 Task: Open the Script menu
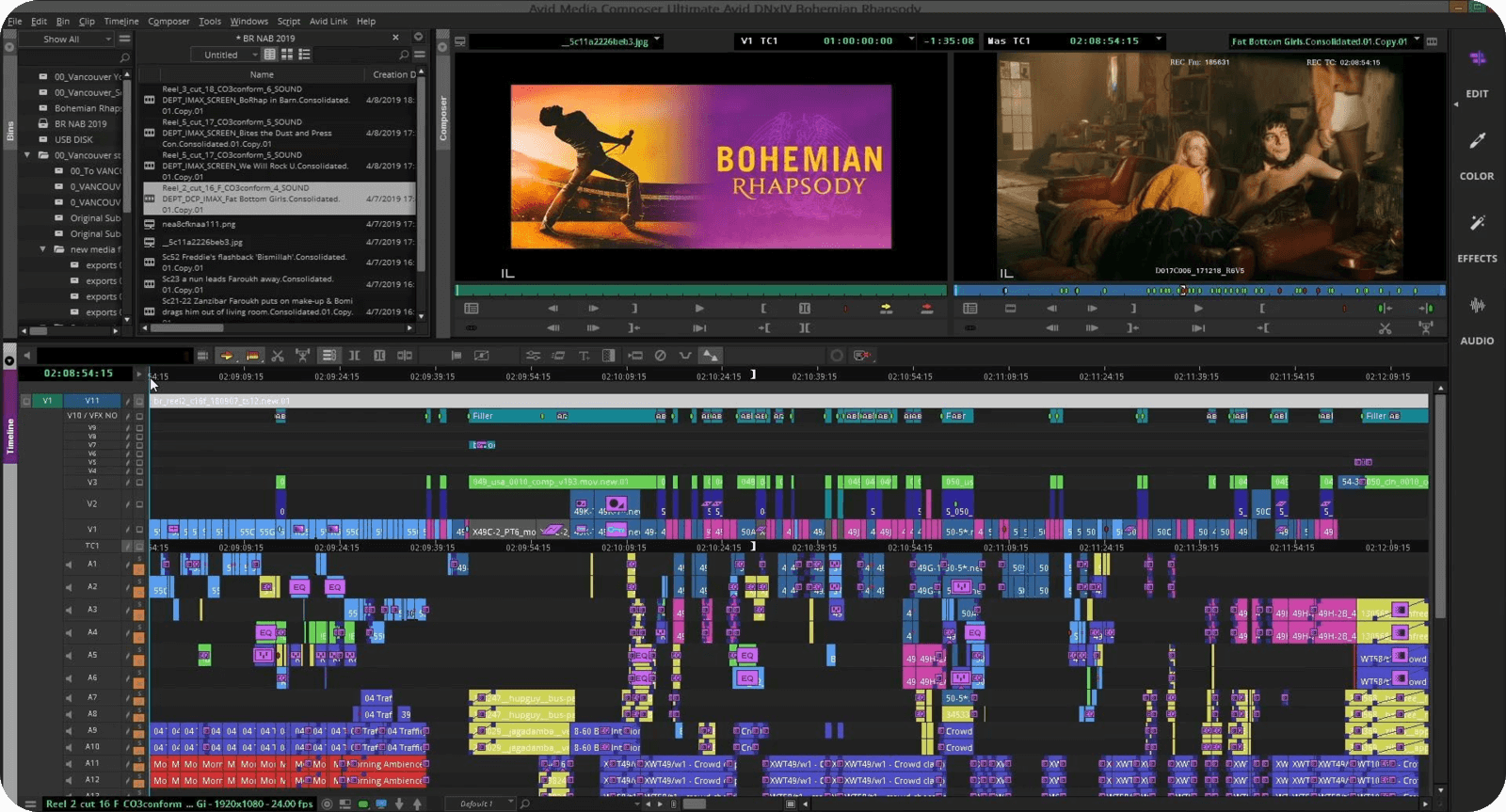(x=289, y=21)
